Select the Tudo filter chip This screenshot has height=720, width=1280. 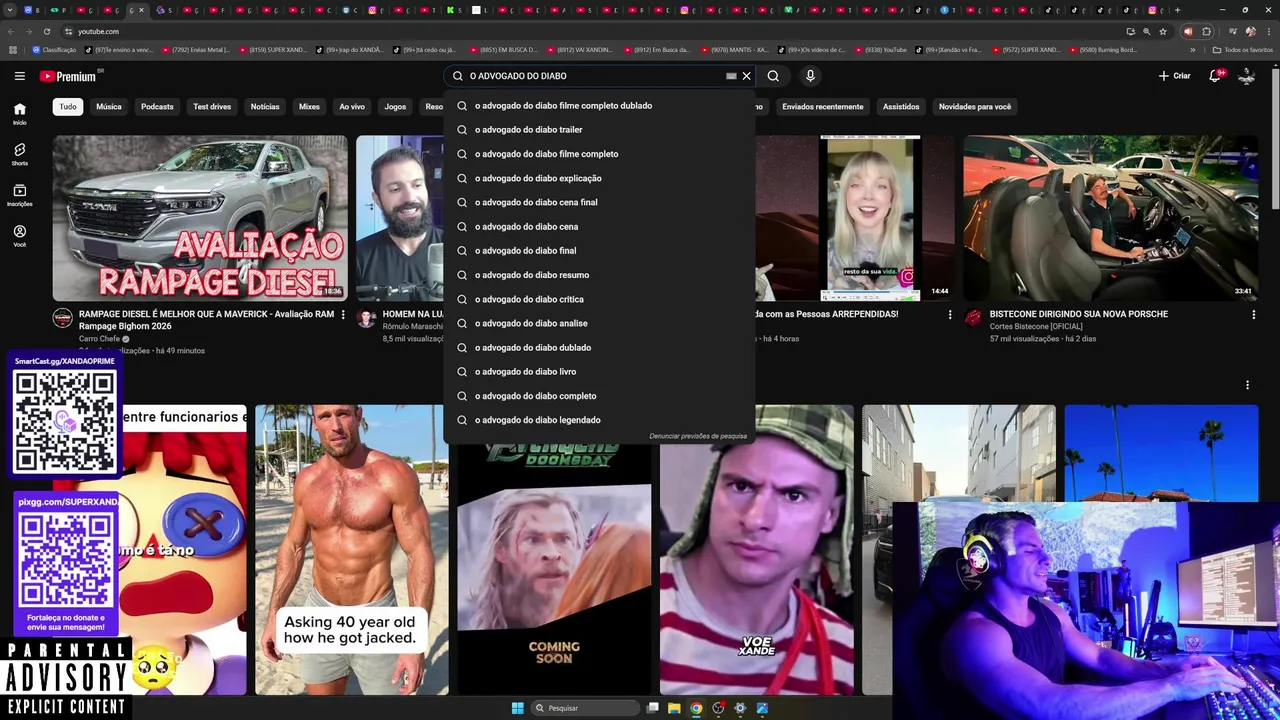(x=67, y=107)
